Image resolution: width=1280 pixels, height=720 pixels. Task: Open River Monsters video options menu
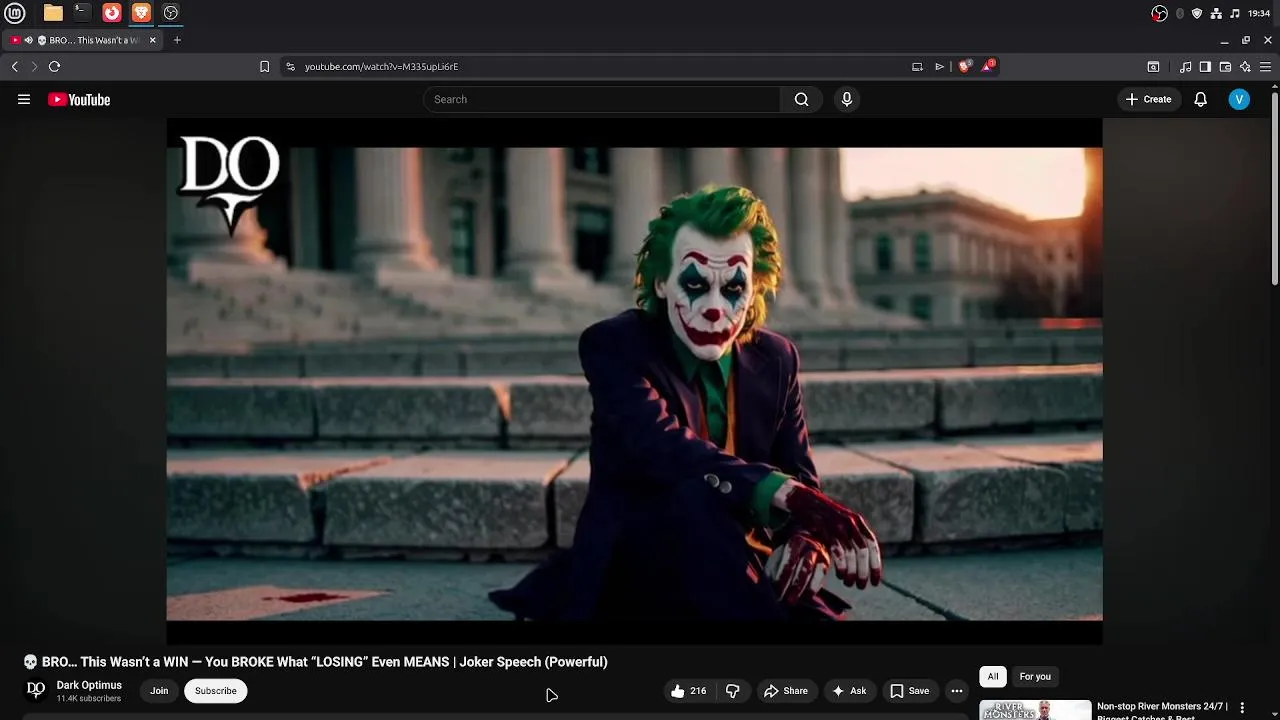pos(1242,707)
